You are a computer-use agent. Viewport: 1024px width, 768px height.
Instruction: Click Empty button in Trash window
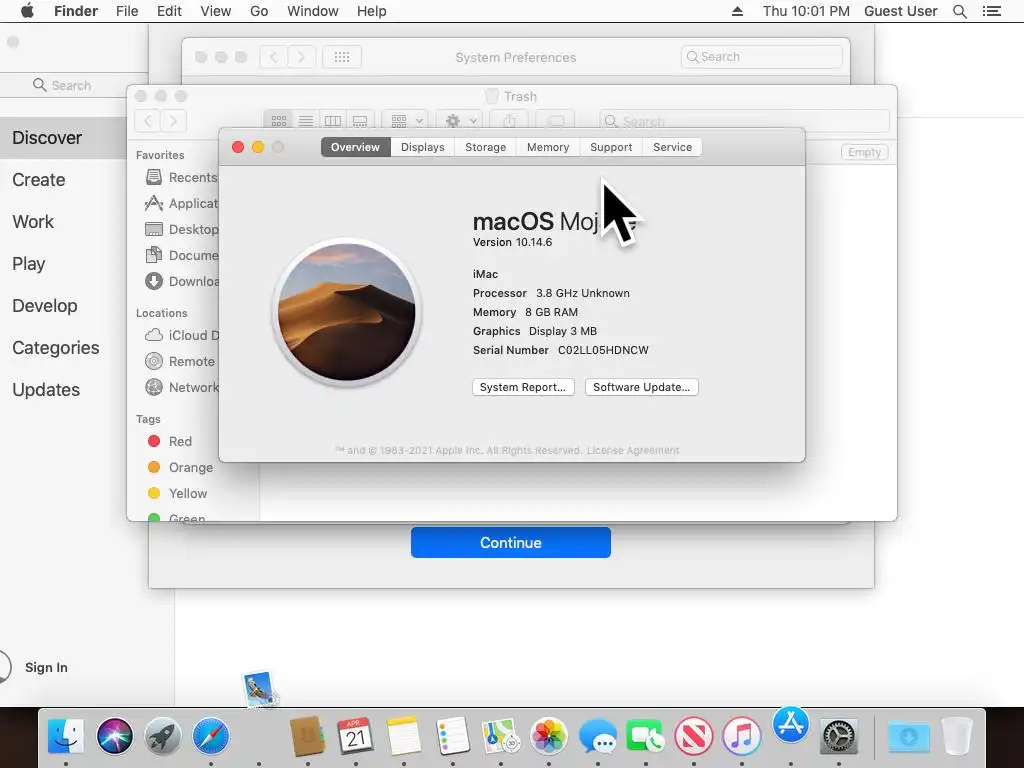click(x=864, y=152)
